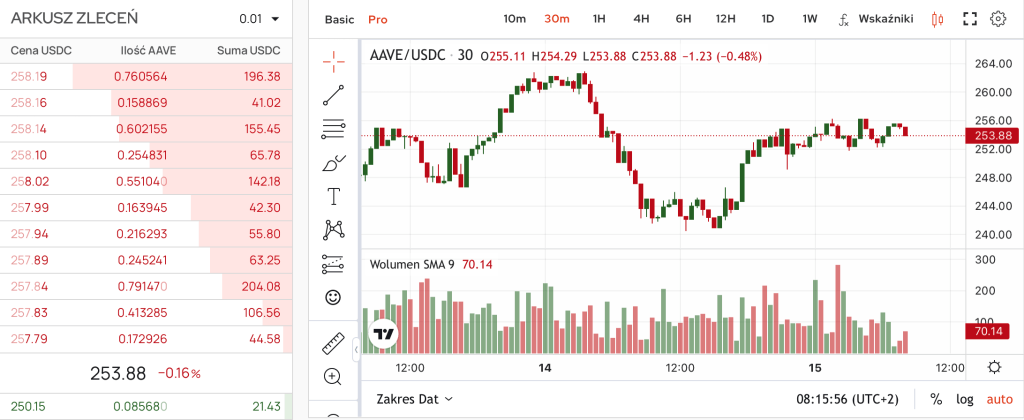Screen dimensions: 1024x420
Task: Change the candlestick chart type
Action: [x=937, y=19]
